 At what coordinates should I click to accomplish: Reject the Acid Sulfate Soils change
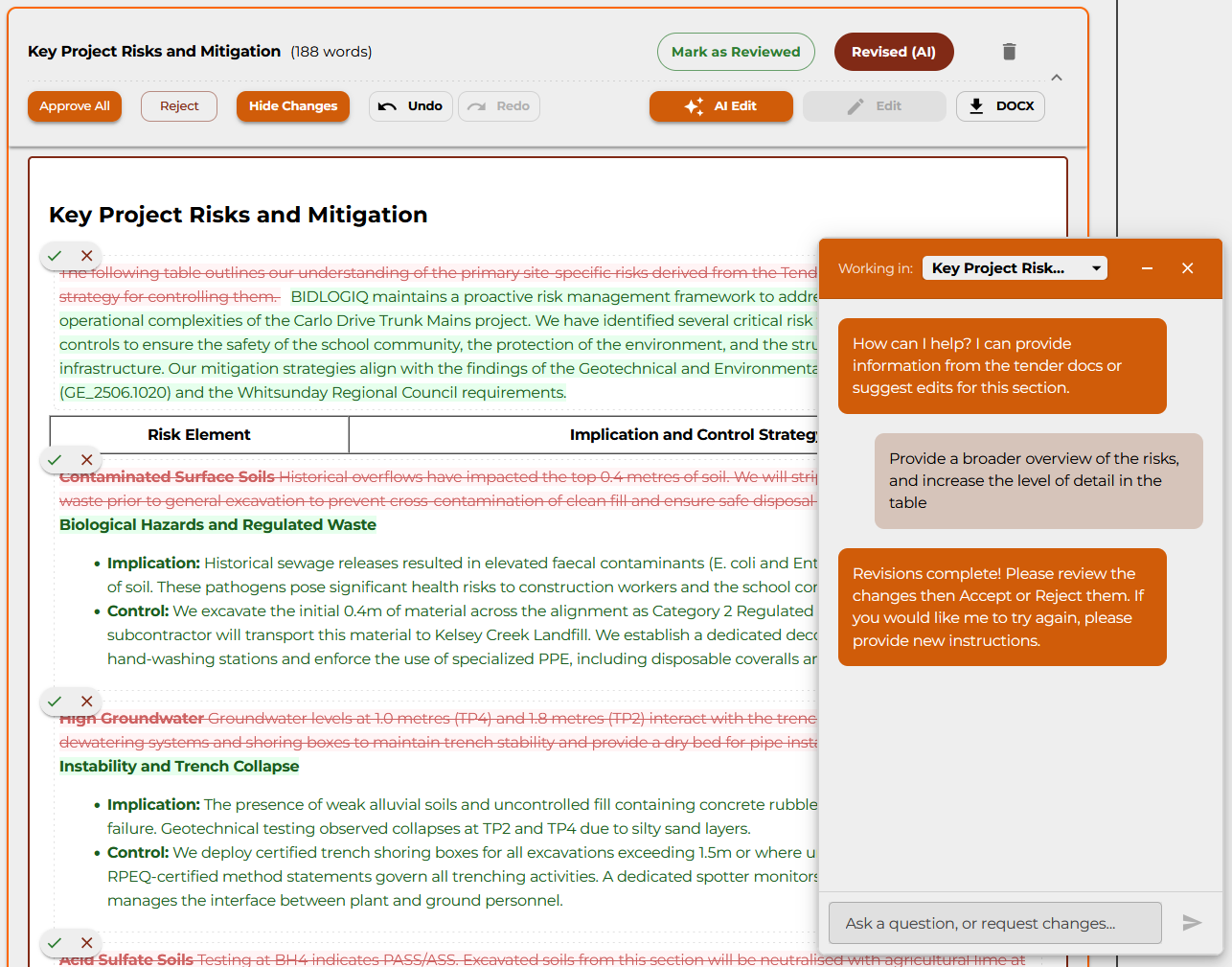[x=87, y=943]
